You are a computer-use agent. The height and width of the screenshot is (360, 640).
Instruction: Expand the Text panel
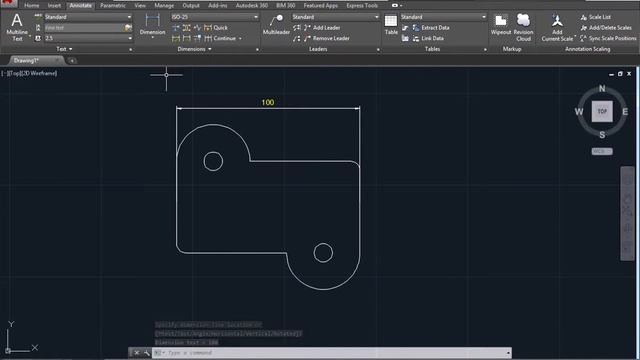click(x=64, y=49)
